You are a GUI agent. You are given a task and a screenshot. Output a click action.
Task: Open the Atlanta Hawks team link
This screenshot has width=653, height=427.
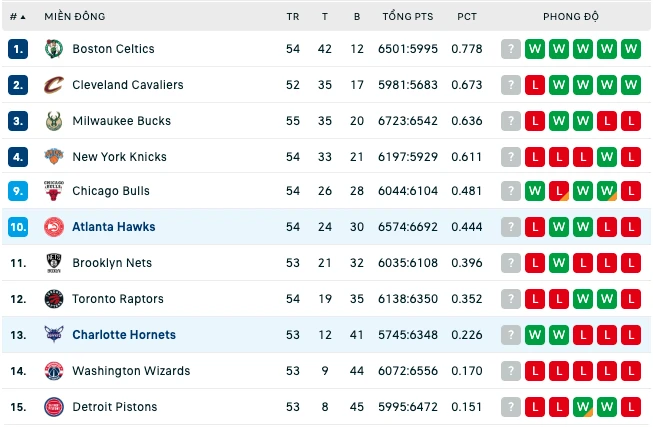tap(114, 227)
